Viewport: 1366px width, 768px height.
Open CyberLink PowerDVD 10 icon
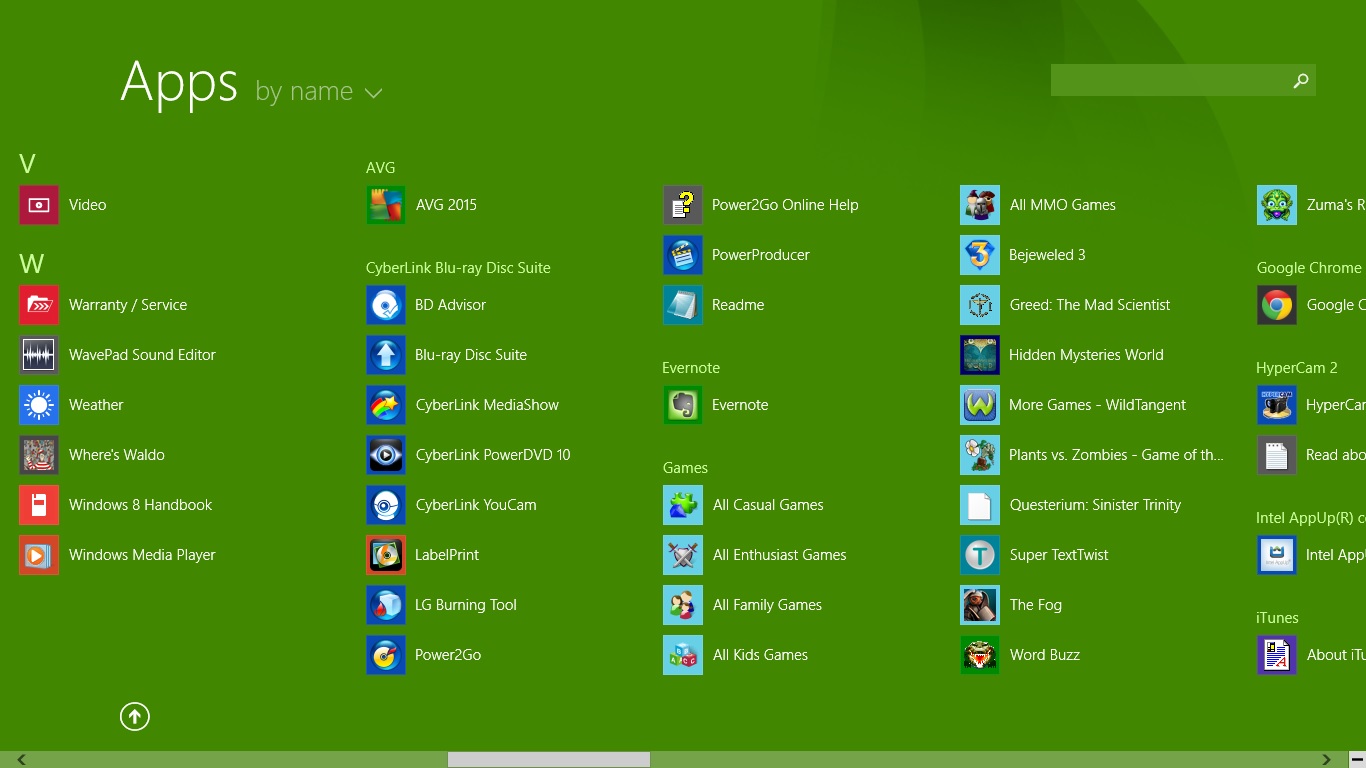coord(386,455)
